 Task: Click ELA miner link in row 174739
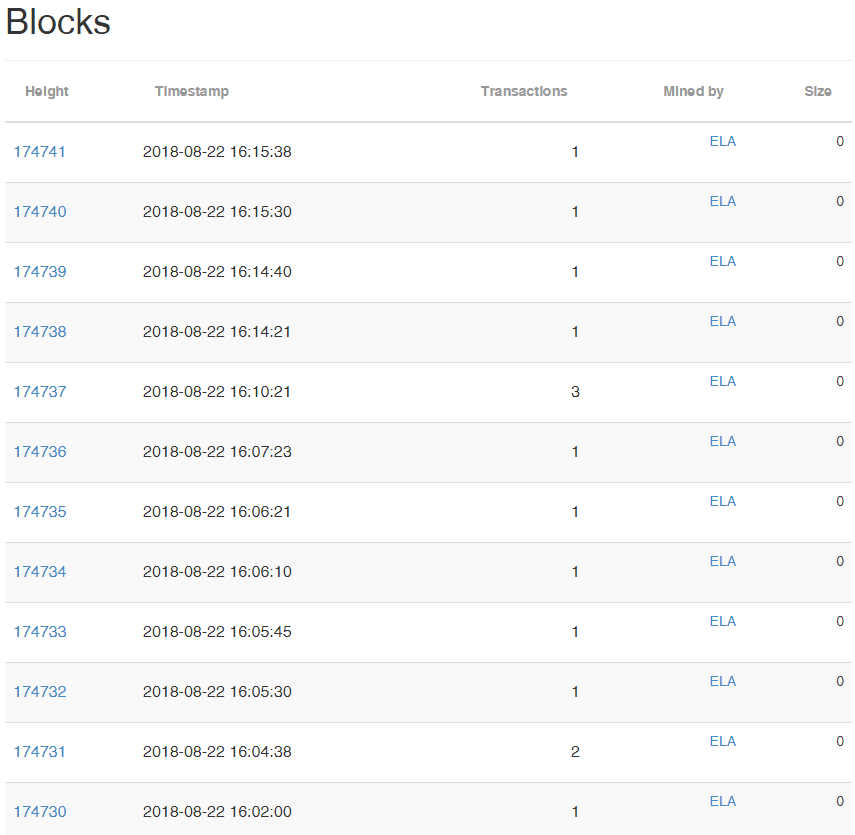tap(722, 261)
